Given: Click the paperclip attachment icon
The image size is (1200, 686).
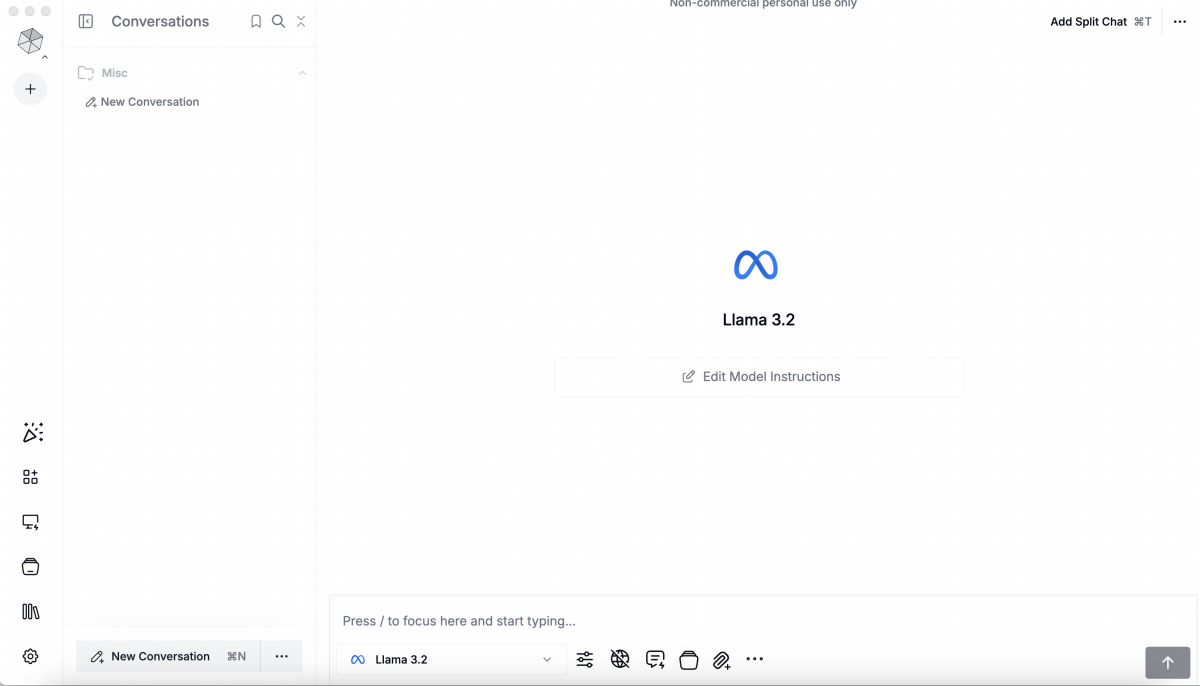Looking at the screenshot, I should [721, 660].
